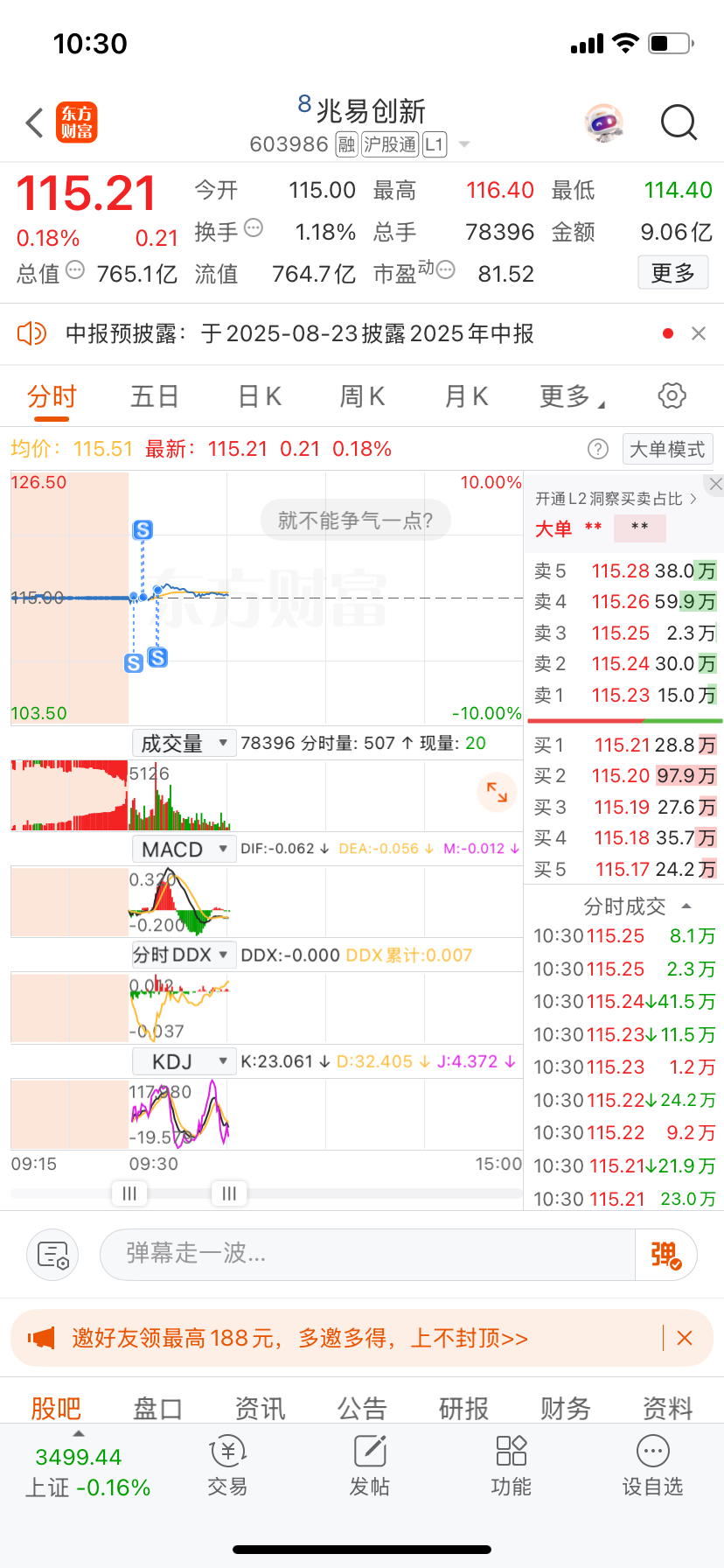
Task: Open the 东方财富 logo icon
Action: pyautogui.click(x=77, y=122)
